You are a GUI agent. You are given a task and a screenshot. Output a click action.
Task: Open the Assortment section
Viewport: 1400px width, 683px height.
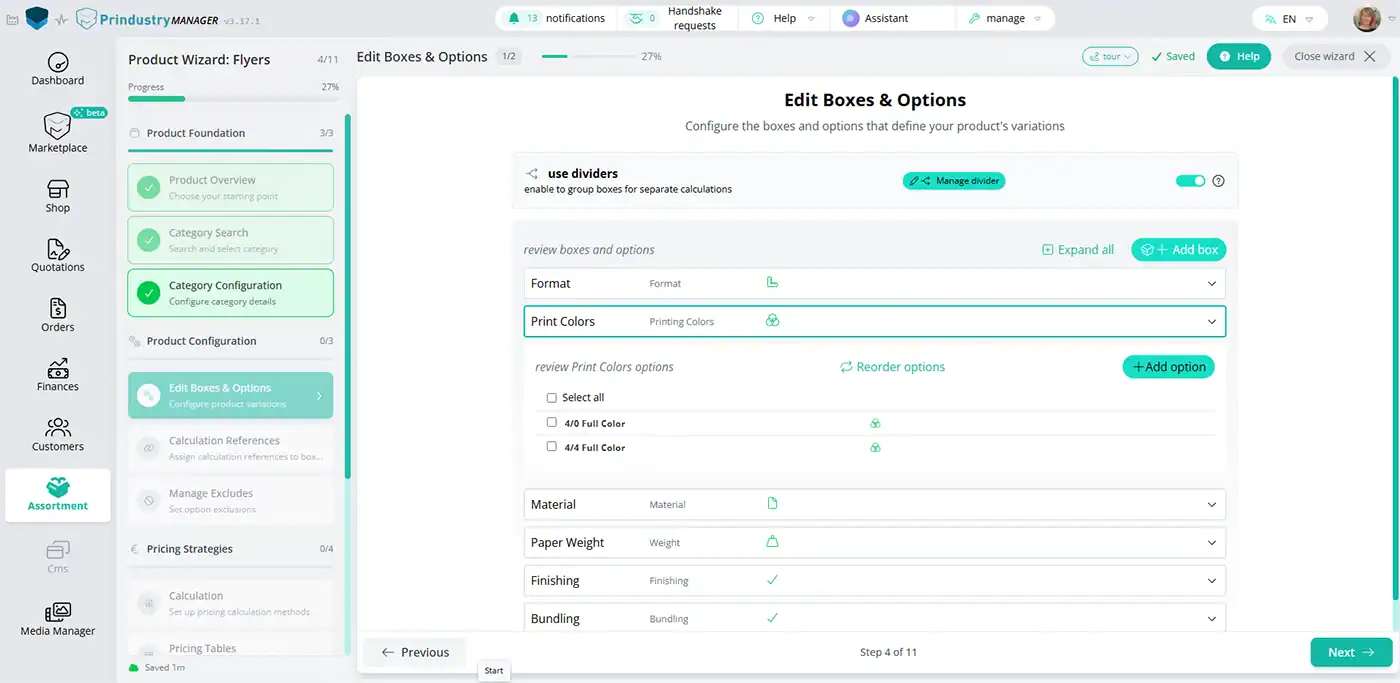coord(58,495)
